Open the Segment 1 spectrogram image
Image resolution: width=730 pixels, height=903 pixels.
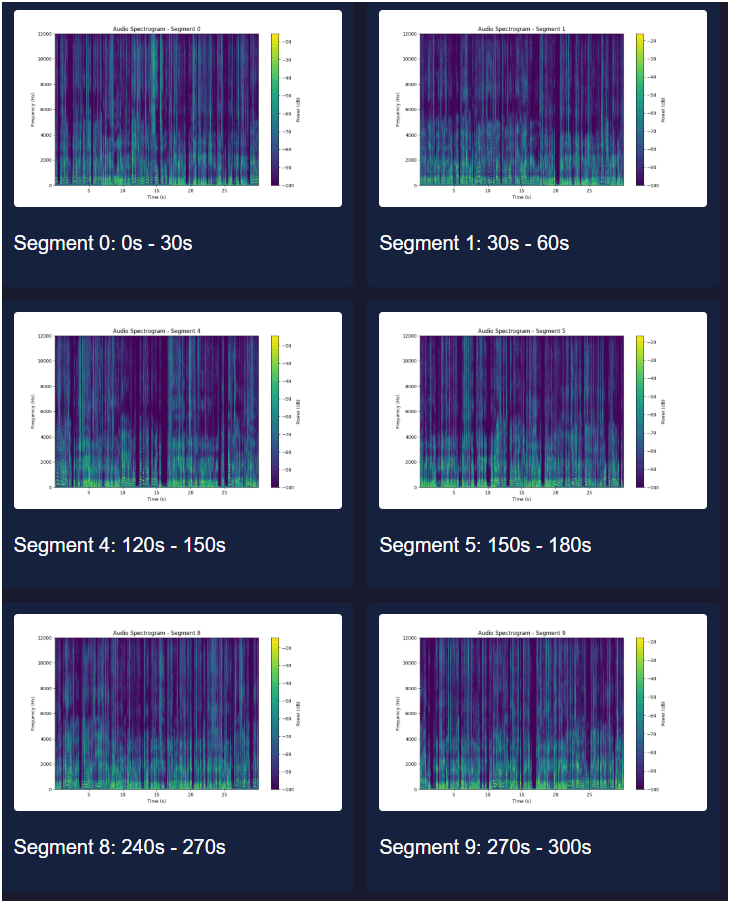522,110
